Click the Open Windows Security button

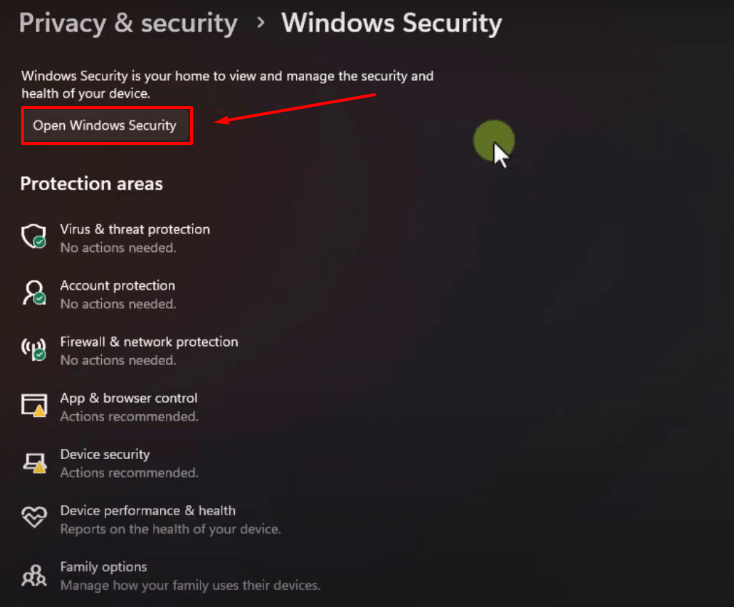click(x=107, y=125)
